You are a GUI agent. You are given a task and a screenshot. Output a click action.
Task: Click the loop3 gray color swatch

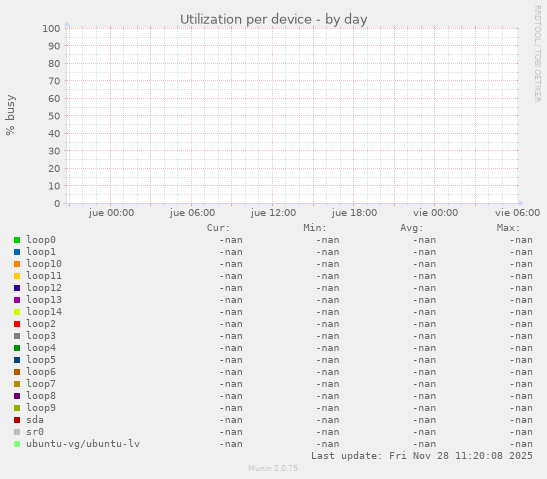pyautogui.click(x=17, y=336)
